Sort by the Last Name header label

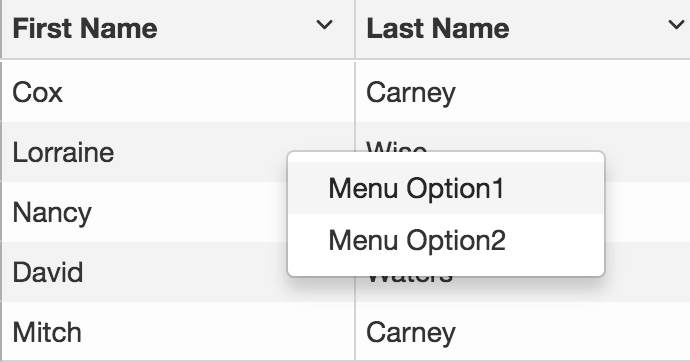point(438,28)
